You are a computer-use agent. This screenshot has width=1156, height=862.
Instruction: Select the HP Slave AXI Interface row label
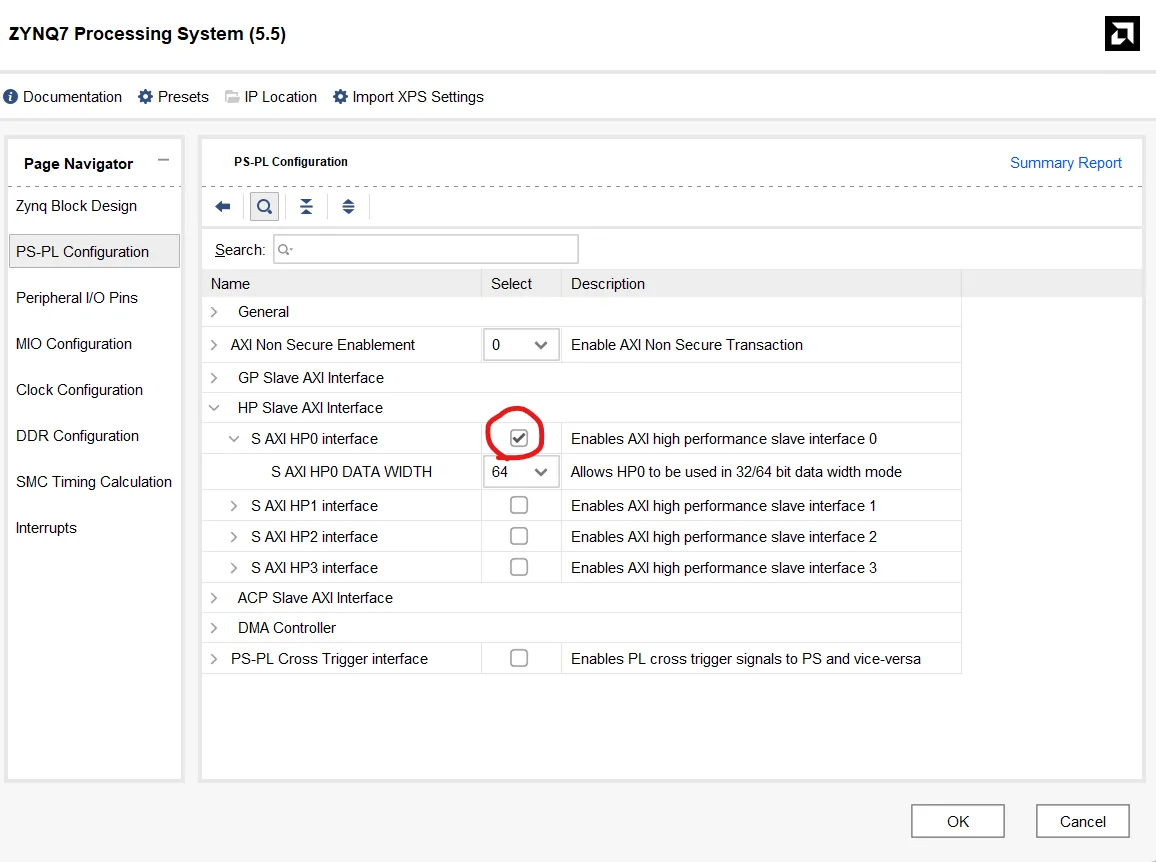[310, 408]
